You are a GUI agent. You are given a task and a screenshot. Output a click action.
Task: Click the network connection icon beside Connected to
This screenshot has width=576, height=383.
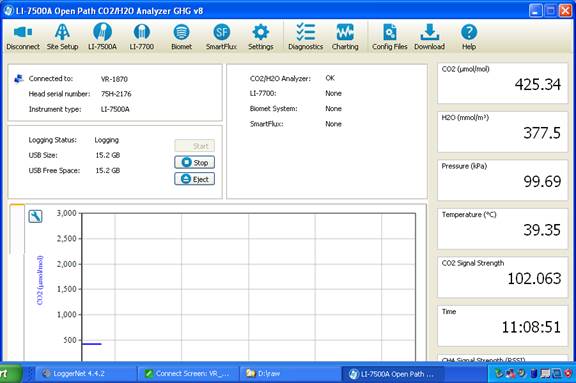click(18, 79)
